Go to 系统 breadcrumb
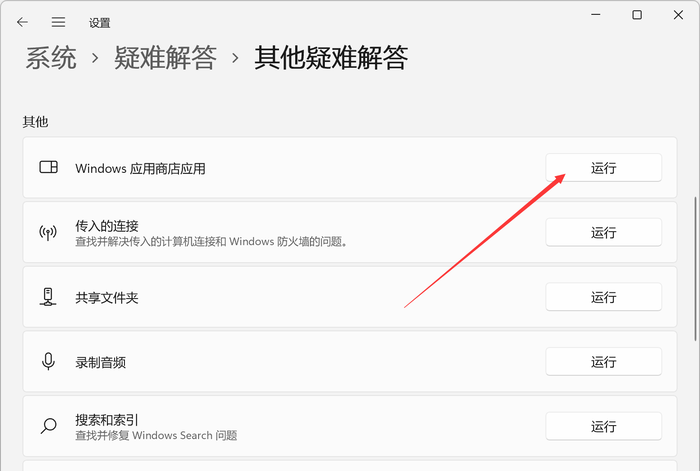 point(51,58)
